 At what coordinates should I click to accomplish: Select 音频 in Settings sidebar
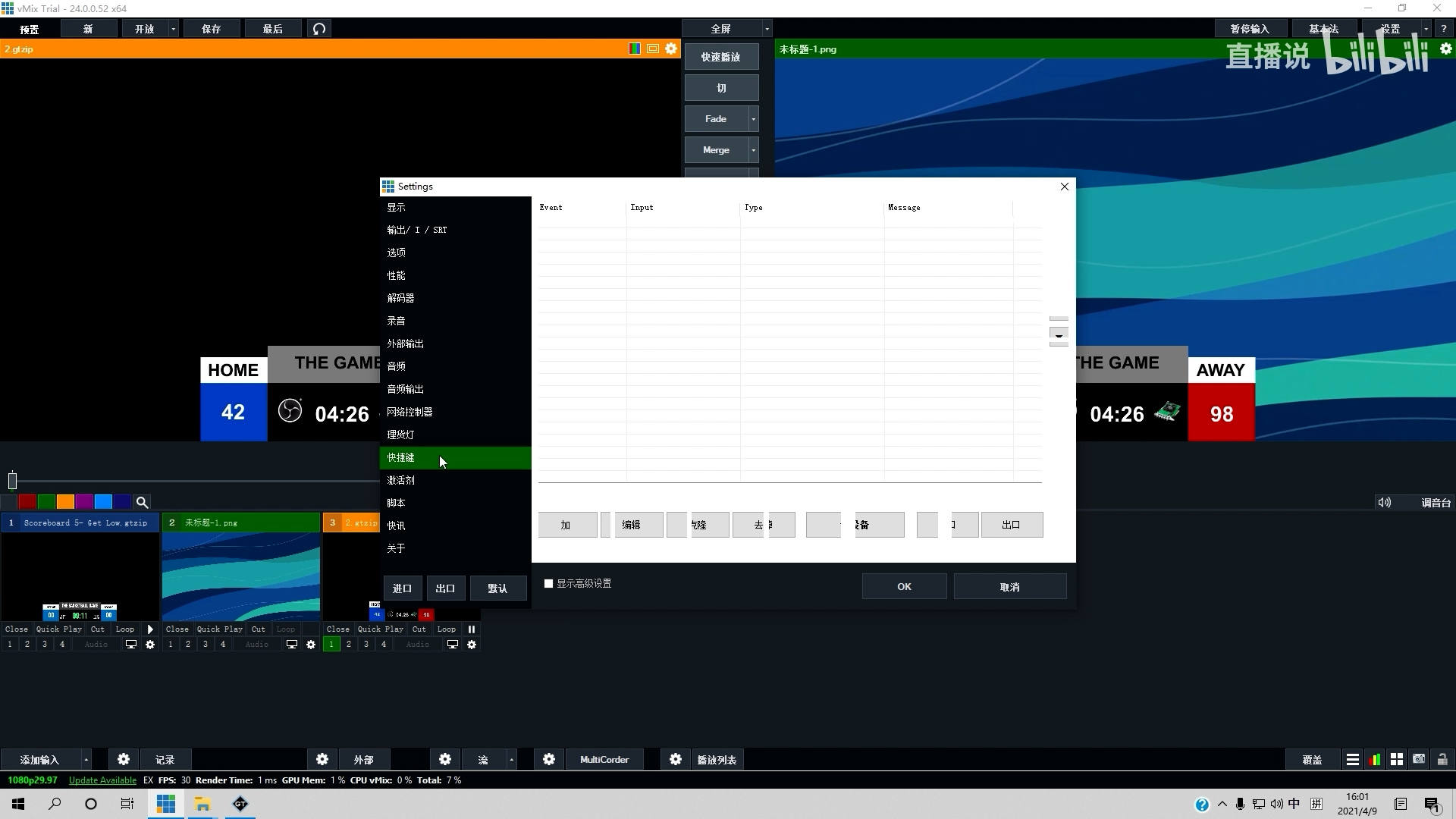pyautogui.click(x=397, y=366)
